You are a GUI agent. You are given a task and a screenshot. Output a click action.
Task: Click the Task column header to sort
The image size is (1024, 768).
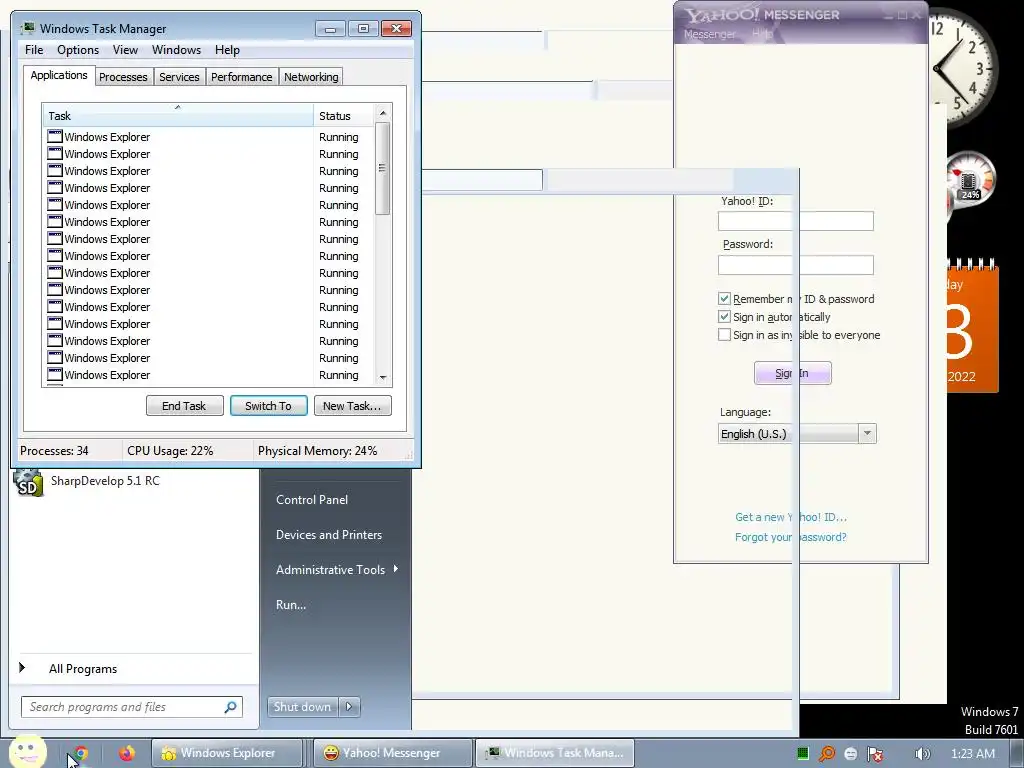click(x=178, y=116)
